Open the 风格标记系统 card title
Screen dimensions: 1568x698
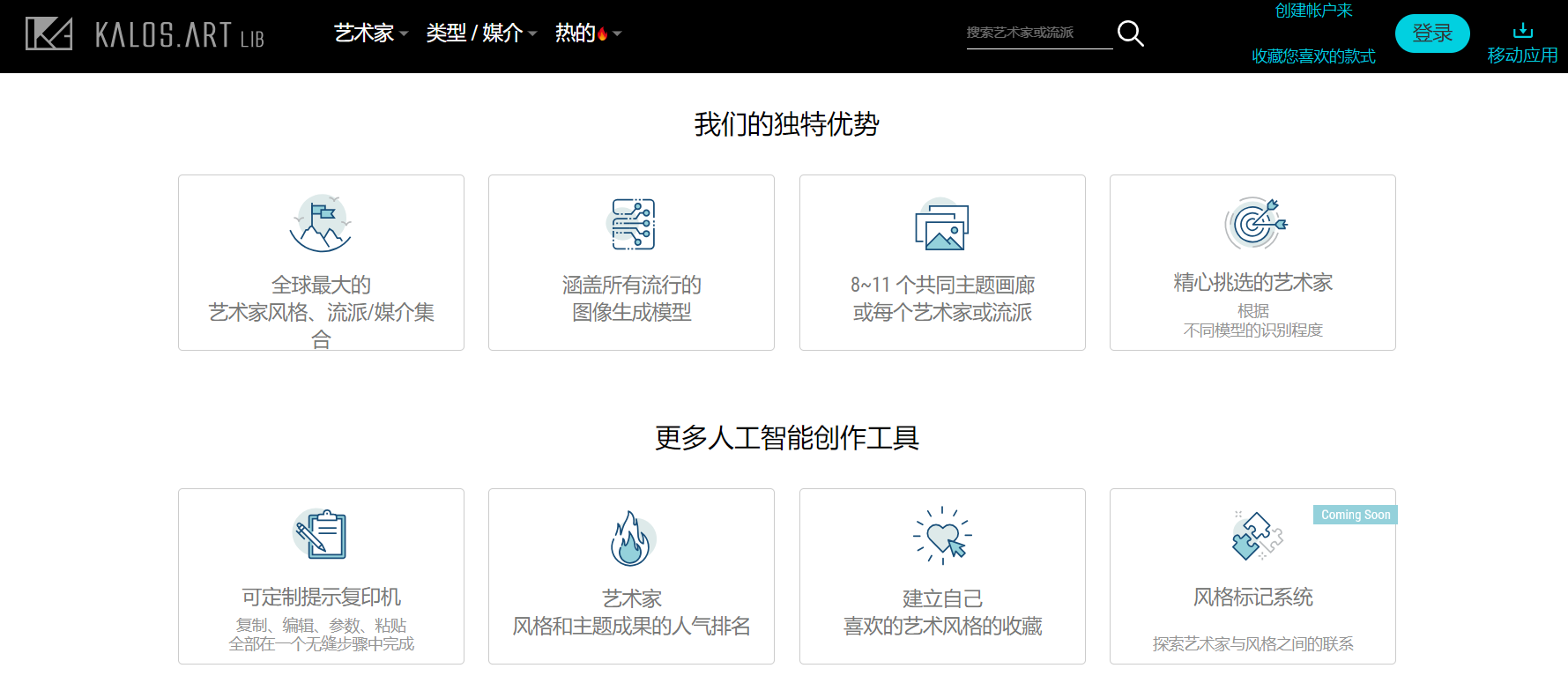point(1252,598)
